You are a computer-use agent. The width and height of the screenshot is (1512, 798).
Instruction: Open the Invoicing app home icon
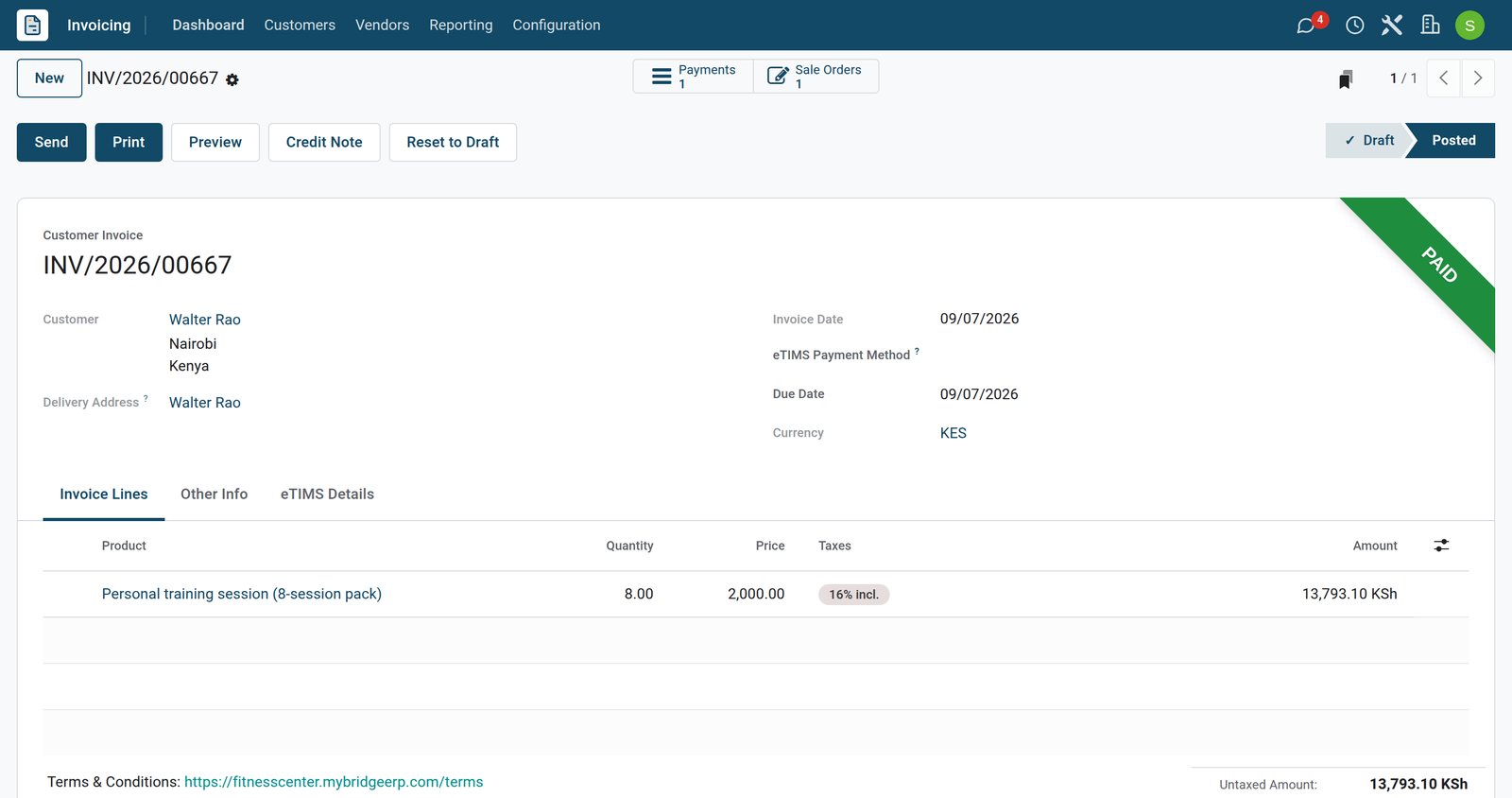(x=32, y=25)
